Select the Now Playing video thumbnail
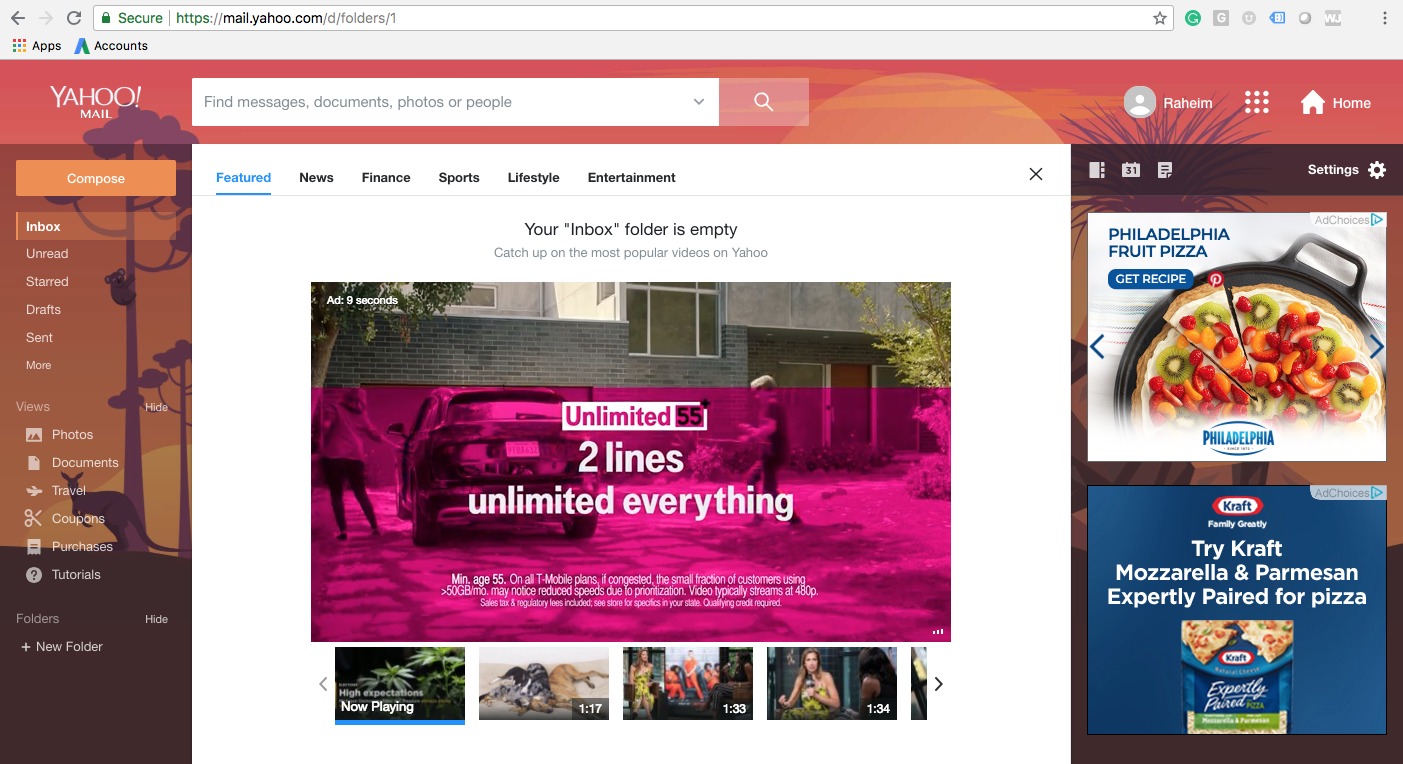 (x=400, y=684)
